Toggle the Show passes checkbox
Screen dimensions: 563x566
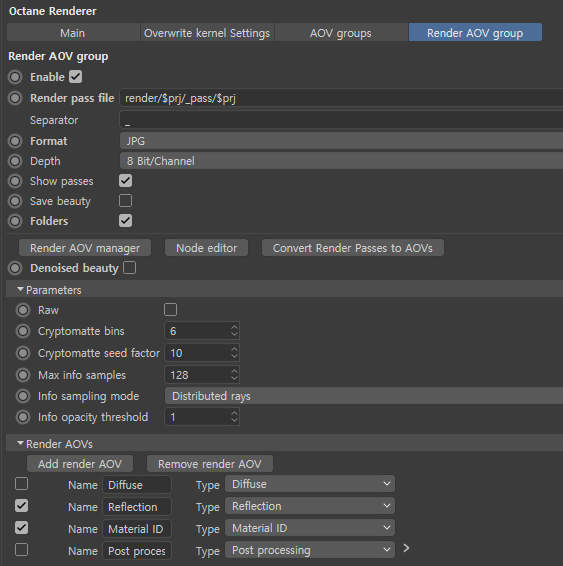click(x=126, y=180)
